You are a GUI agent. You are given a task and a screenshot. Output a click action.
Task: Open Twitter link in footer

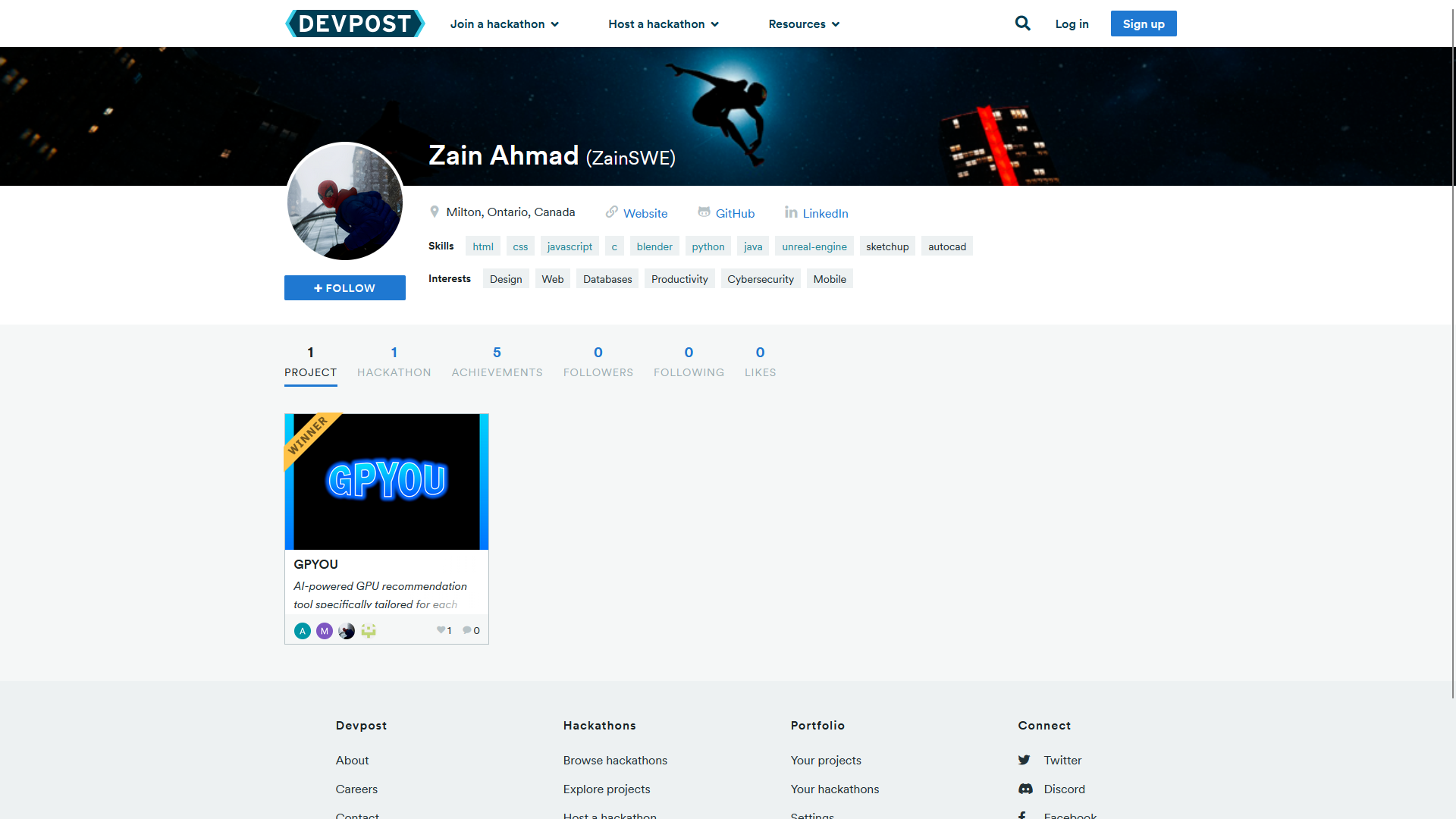point(1062,760)
